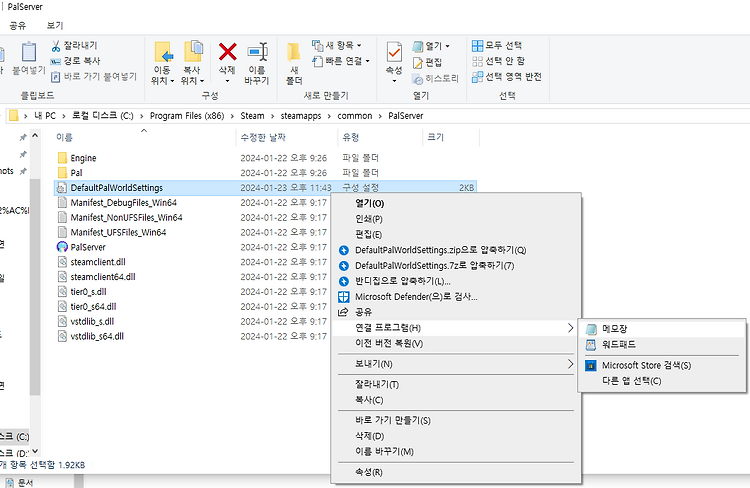
Task: Select vstdlib_s.dll file
Action: pos(92,321)
